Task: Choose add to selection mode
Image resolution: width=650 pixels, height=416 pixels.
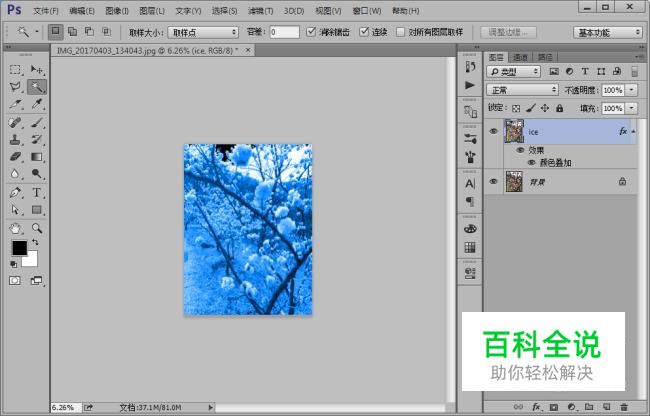Action: [x=73, y=31]
